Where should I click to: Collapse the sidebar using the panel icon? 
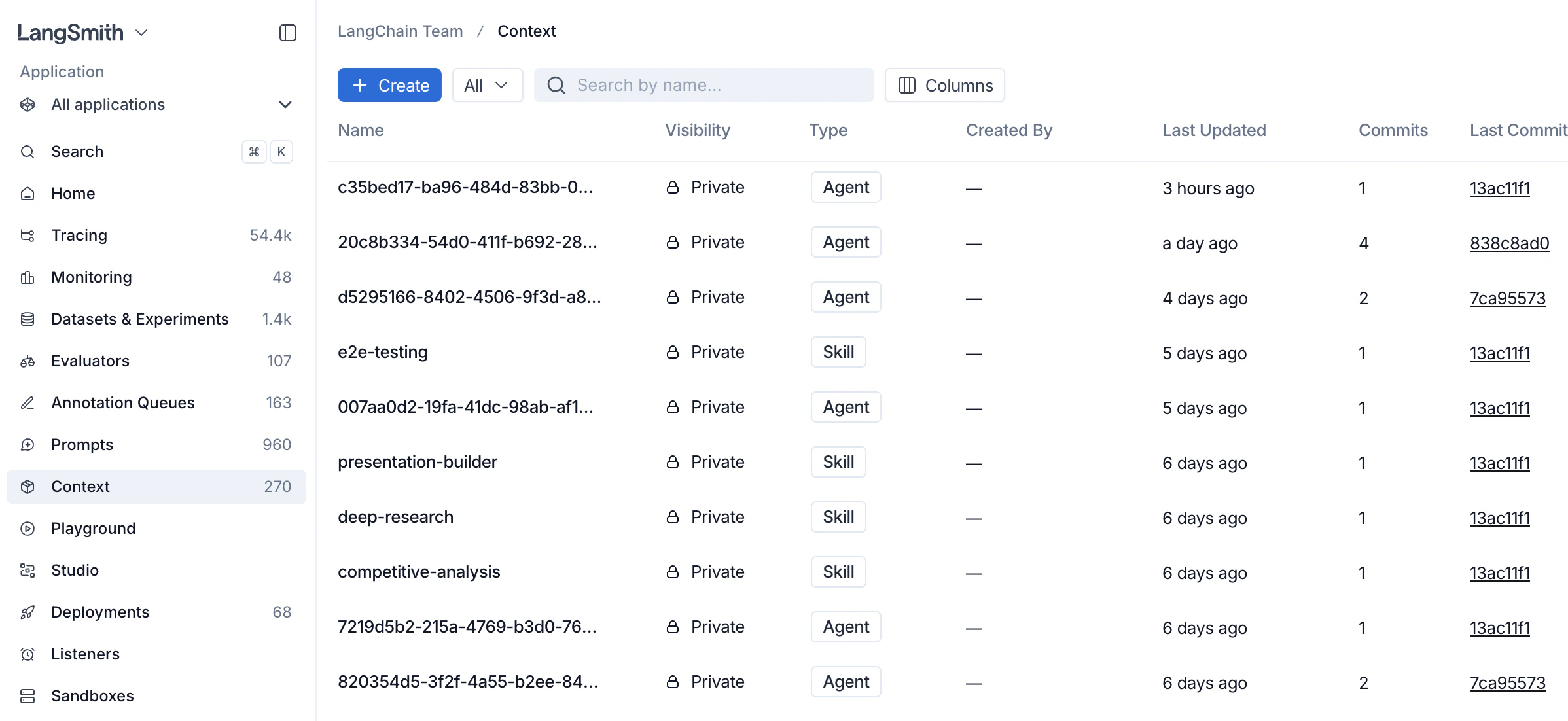pos(288,33)
